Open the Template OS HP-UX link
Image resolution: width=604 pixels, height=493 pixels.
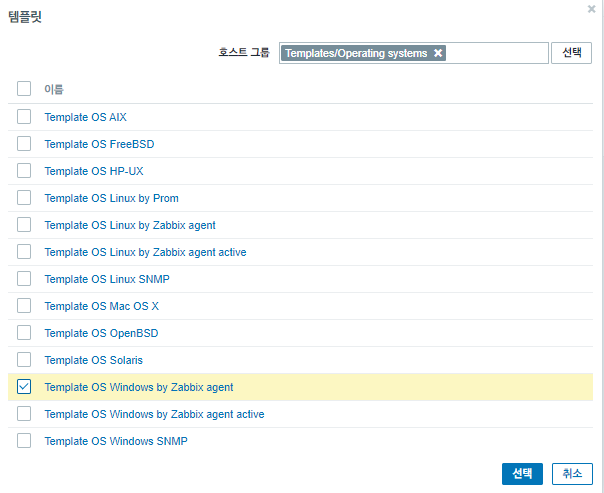(x=94, y=171)
